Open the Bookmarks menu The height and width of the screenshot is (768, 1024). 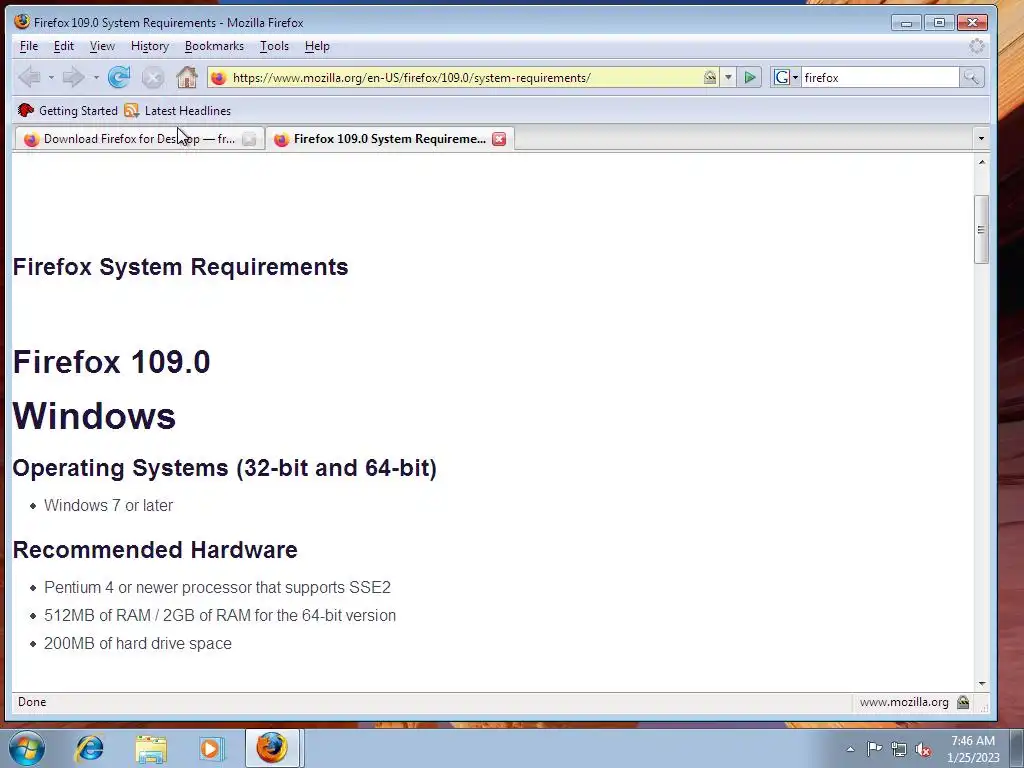coord(214,46)
